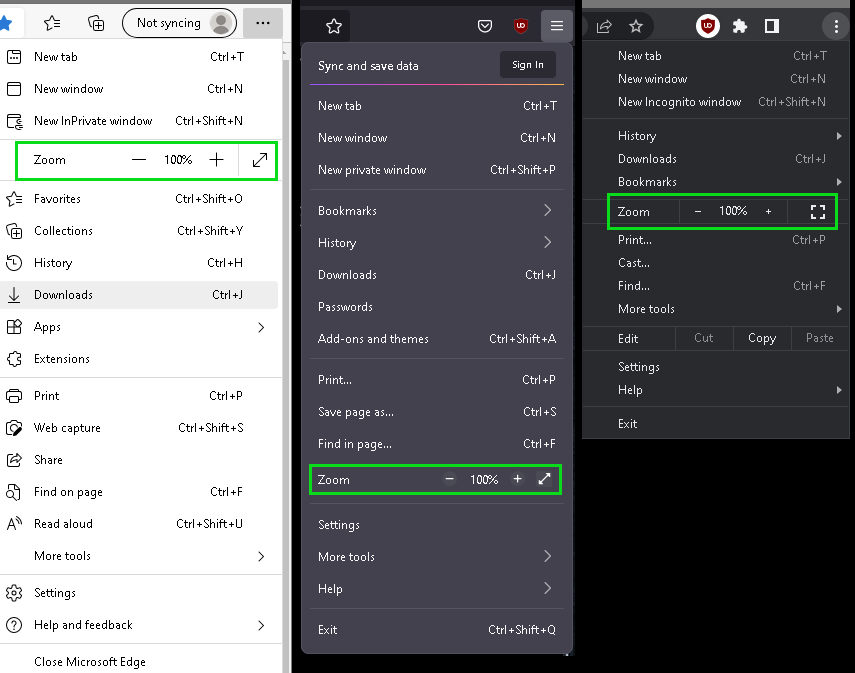Click the Firefox Pocket icon

pos(485,26)
